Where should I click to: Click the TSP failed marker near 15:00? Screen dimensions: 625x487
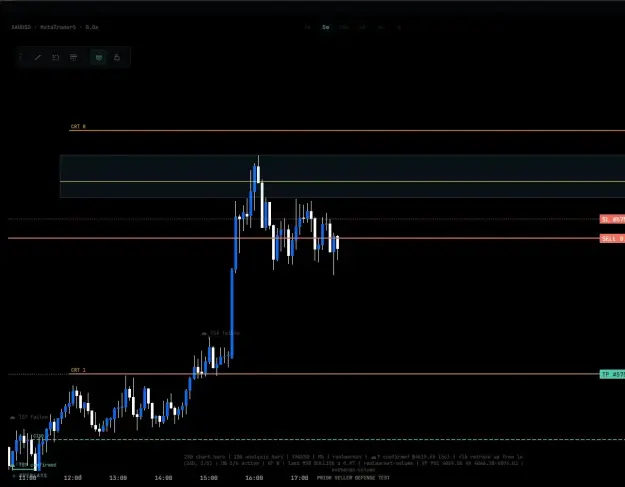pyautogui.click(x=220, y=333)
